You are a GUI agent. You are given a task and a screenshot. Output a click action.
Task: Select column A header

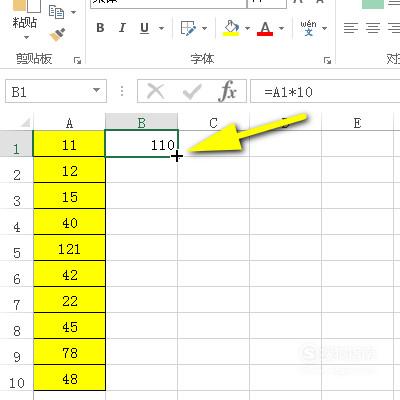tap(69, 123)
